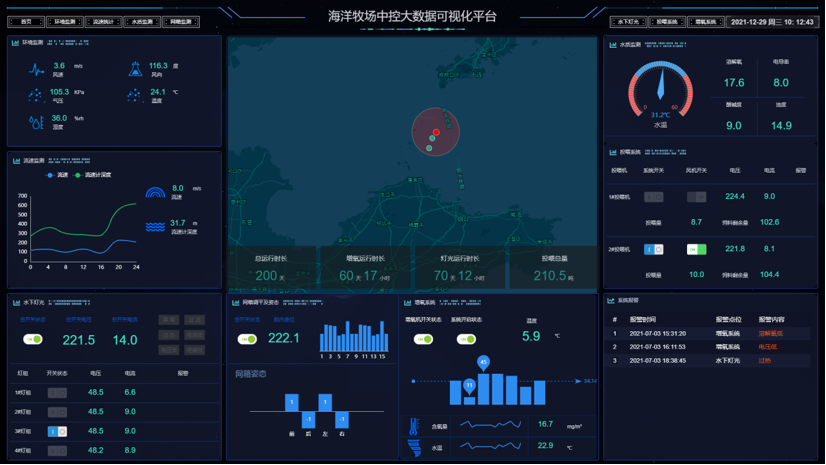Screen dimensions: 826x465
Task: Toggle the underwater lights master switch
Action: pos(33,340)
